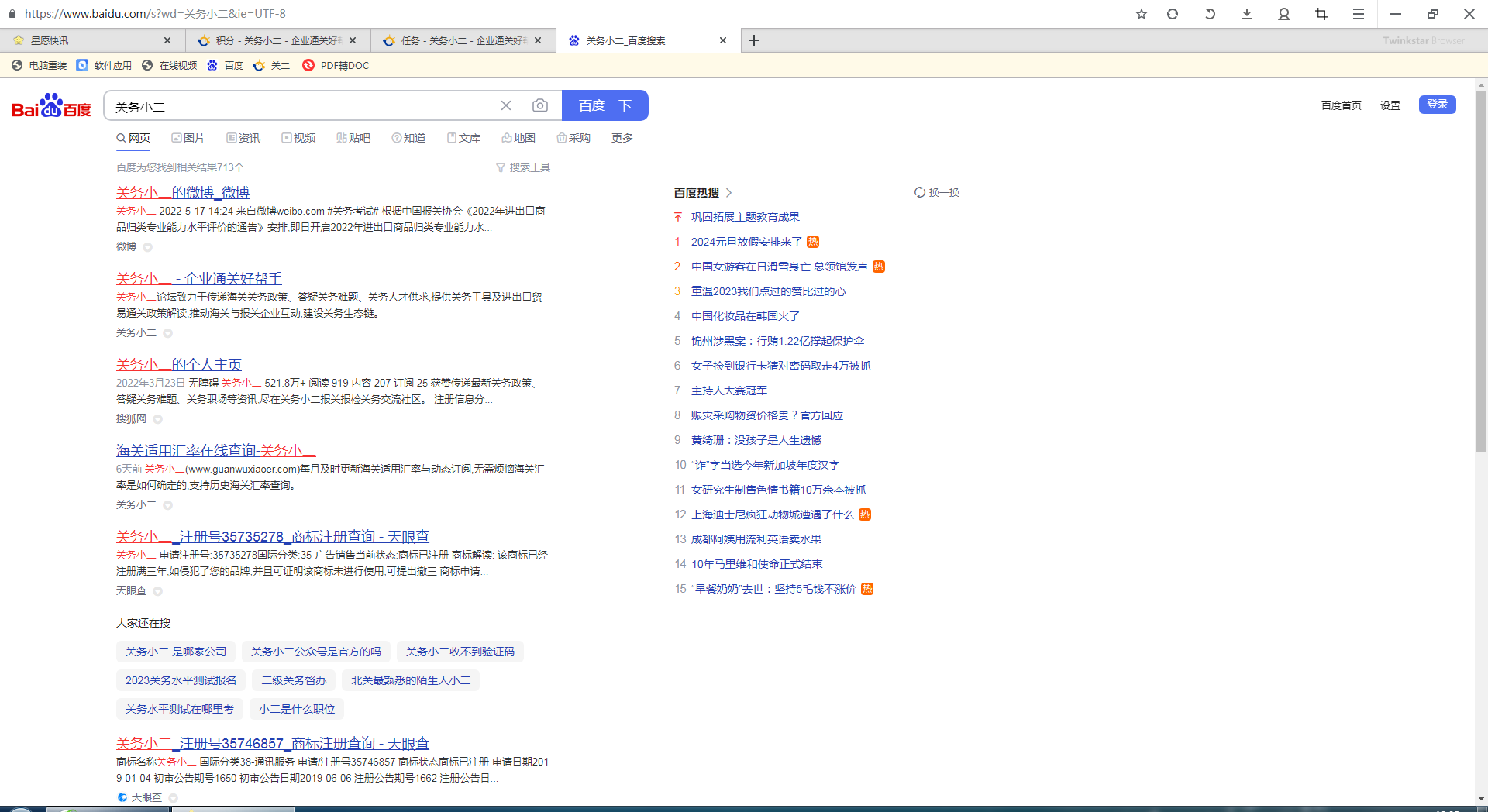
Task: Open a new browser tab with plus button
Action: pos(754,40)
